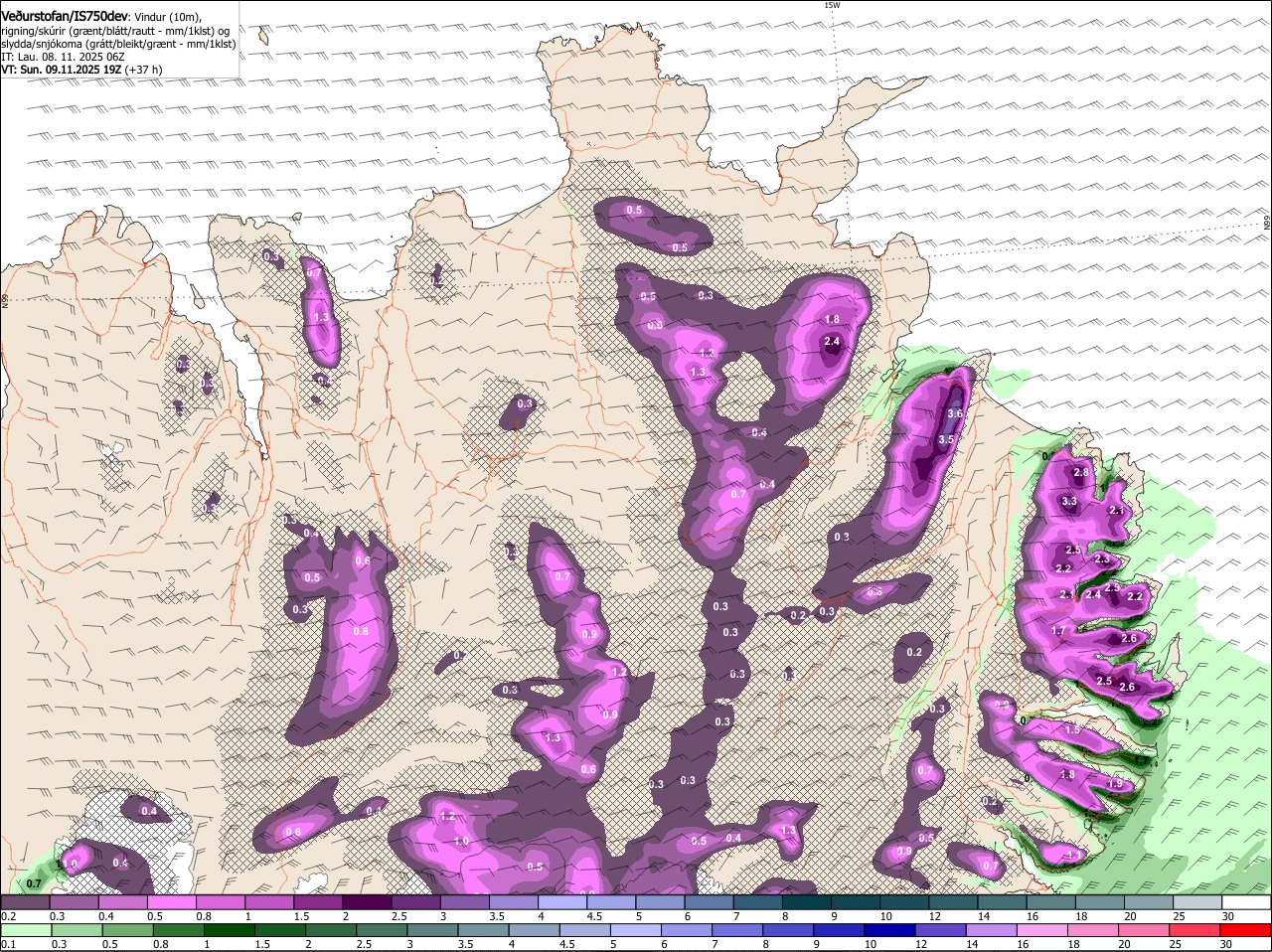Click the 2.4 precipitation value on the map

[833, 341]
